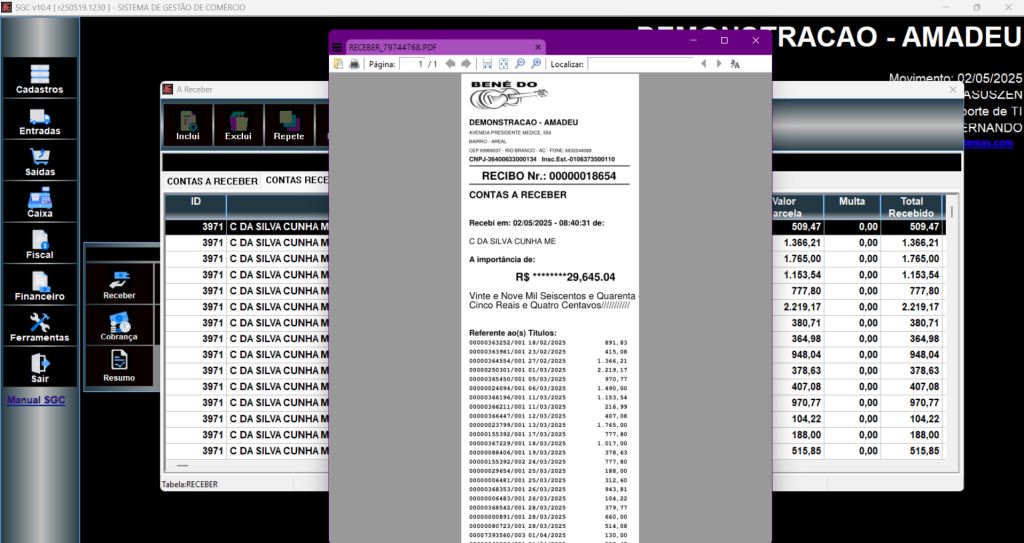The height and width of the screenshot is (543, 1024).
Task: Click the Localizar search field
Action: (x=640, y=64)
